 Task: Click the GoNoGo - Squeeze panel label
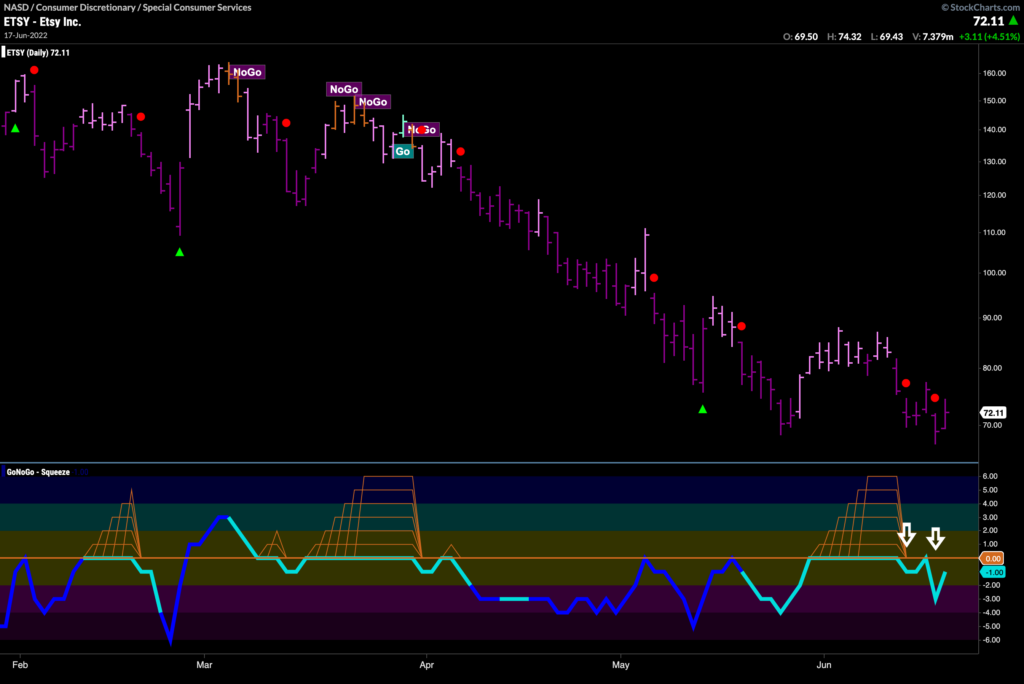tap(38, 472)
